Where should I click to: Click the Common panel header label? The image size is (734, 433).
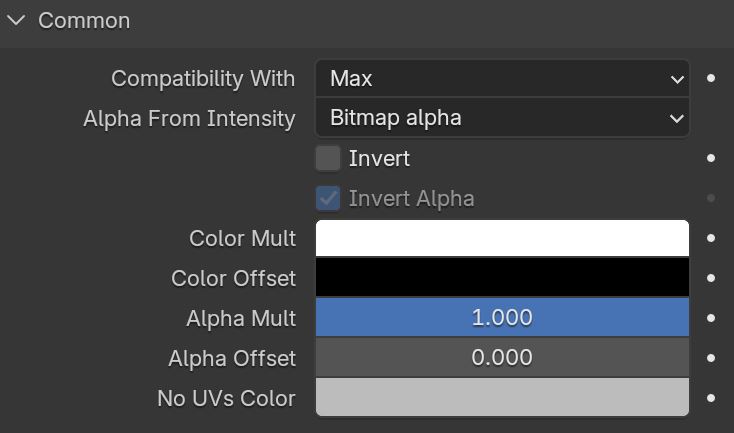click(x=84, y=21)
